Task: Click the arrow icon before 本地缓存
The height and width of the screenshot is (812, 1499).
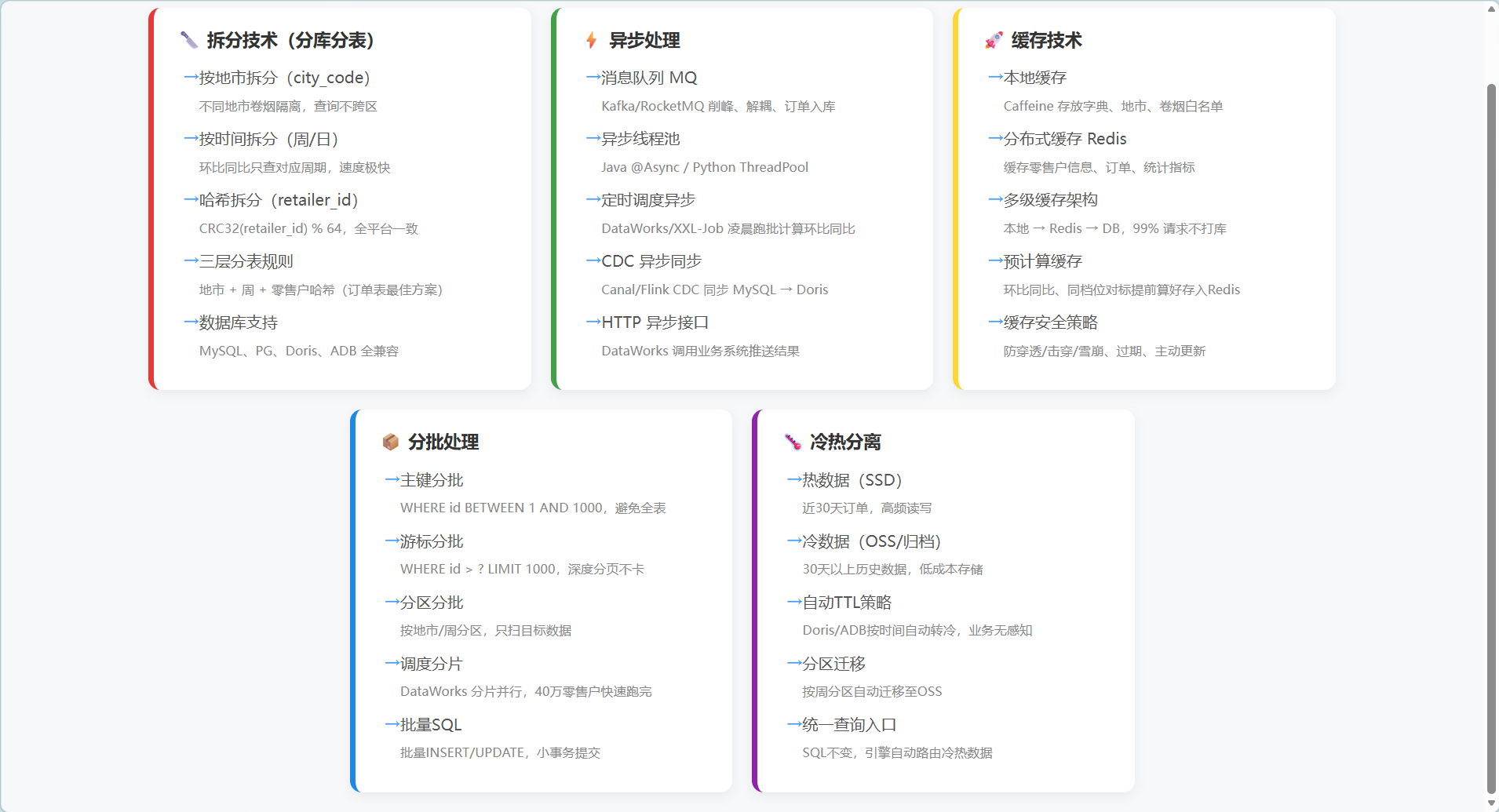Action: click(995, 77)
